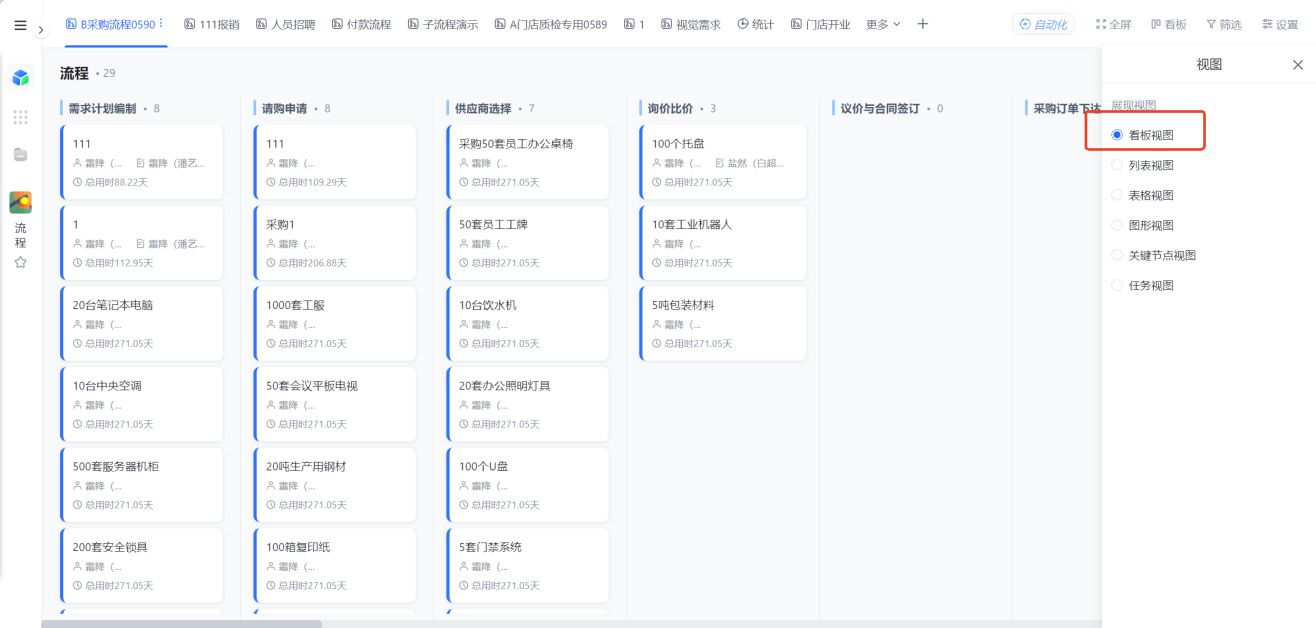Open the 10台中央空调 card
This screenshot has height=628, width=1316.
142,404
